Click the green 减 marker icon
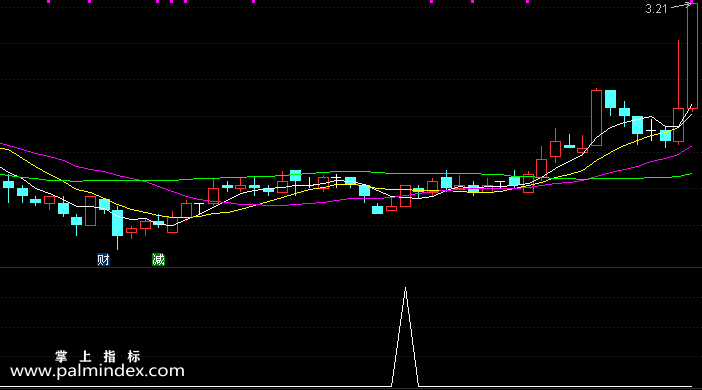702x390 pixels. (158, 260)
